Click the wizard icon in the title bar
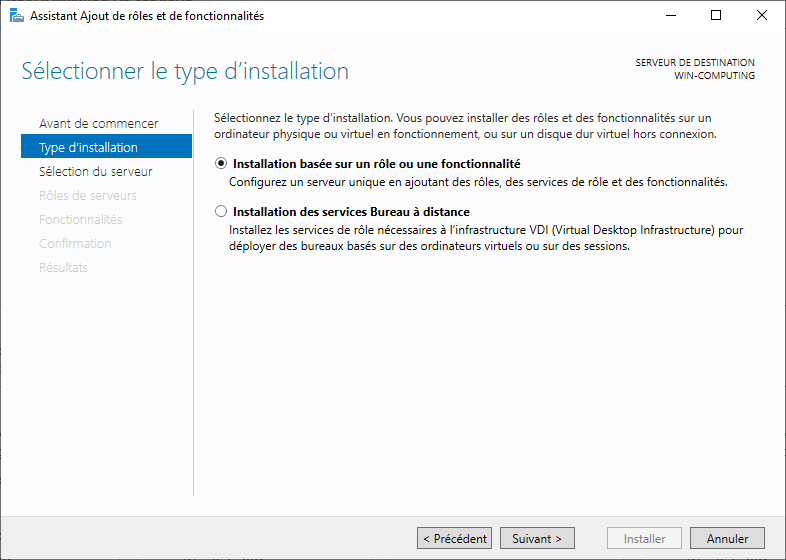 16,16
